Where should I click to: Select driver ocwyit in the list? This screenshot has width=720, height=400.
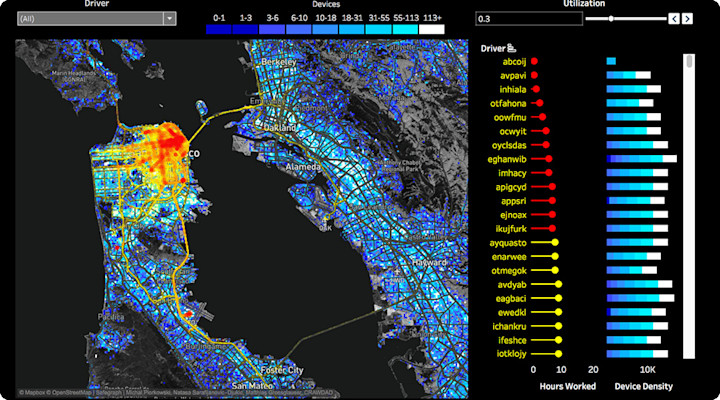click(x=513, y=131)
